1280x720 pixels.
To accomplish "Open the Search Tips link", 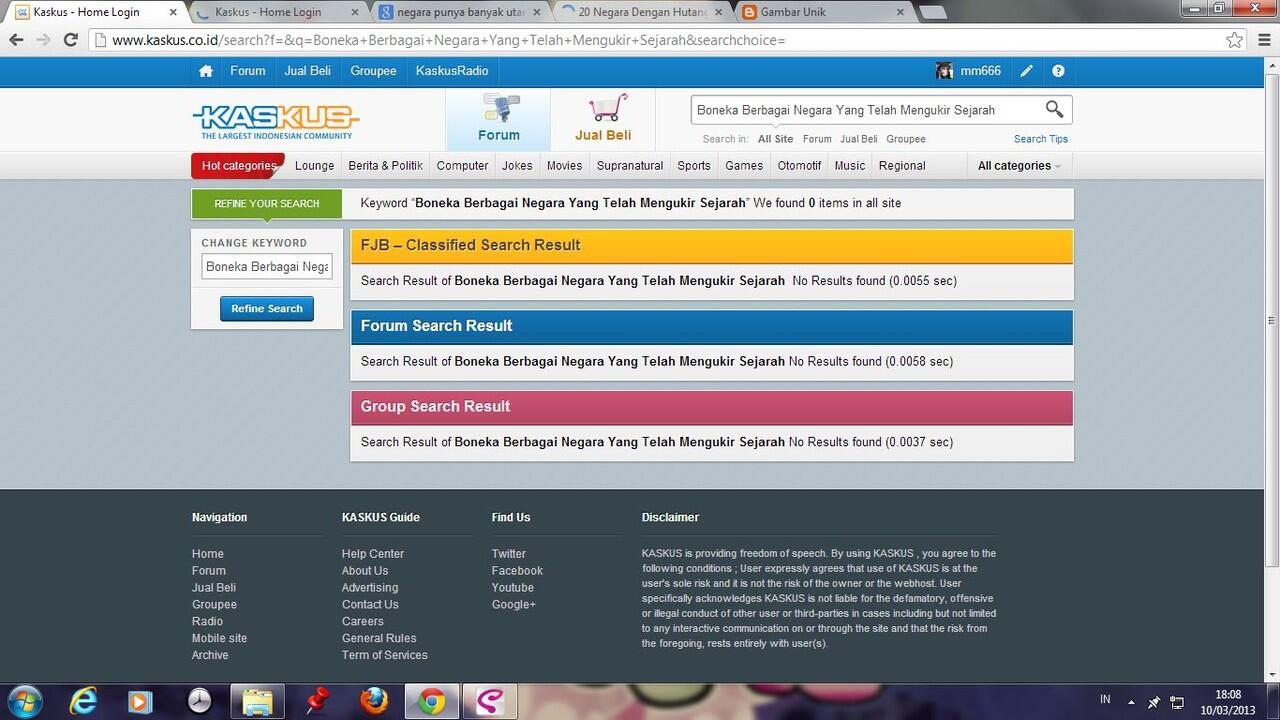I will pyautogui.click(x=1041, y=139).
